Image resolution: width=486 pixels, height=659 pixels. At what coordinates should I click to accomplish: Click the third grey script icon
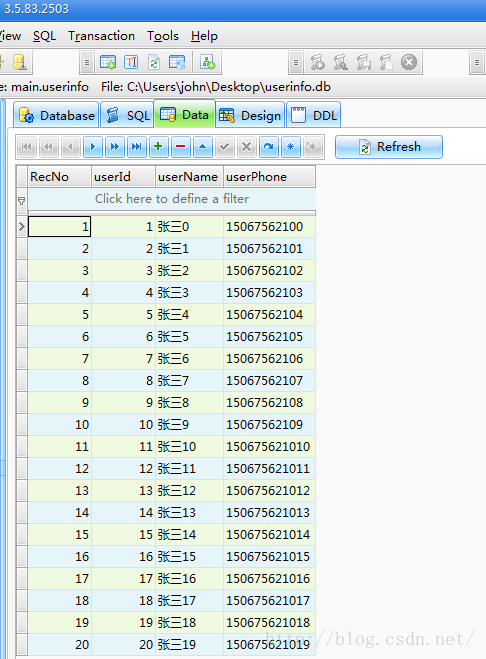point(364,63)
